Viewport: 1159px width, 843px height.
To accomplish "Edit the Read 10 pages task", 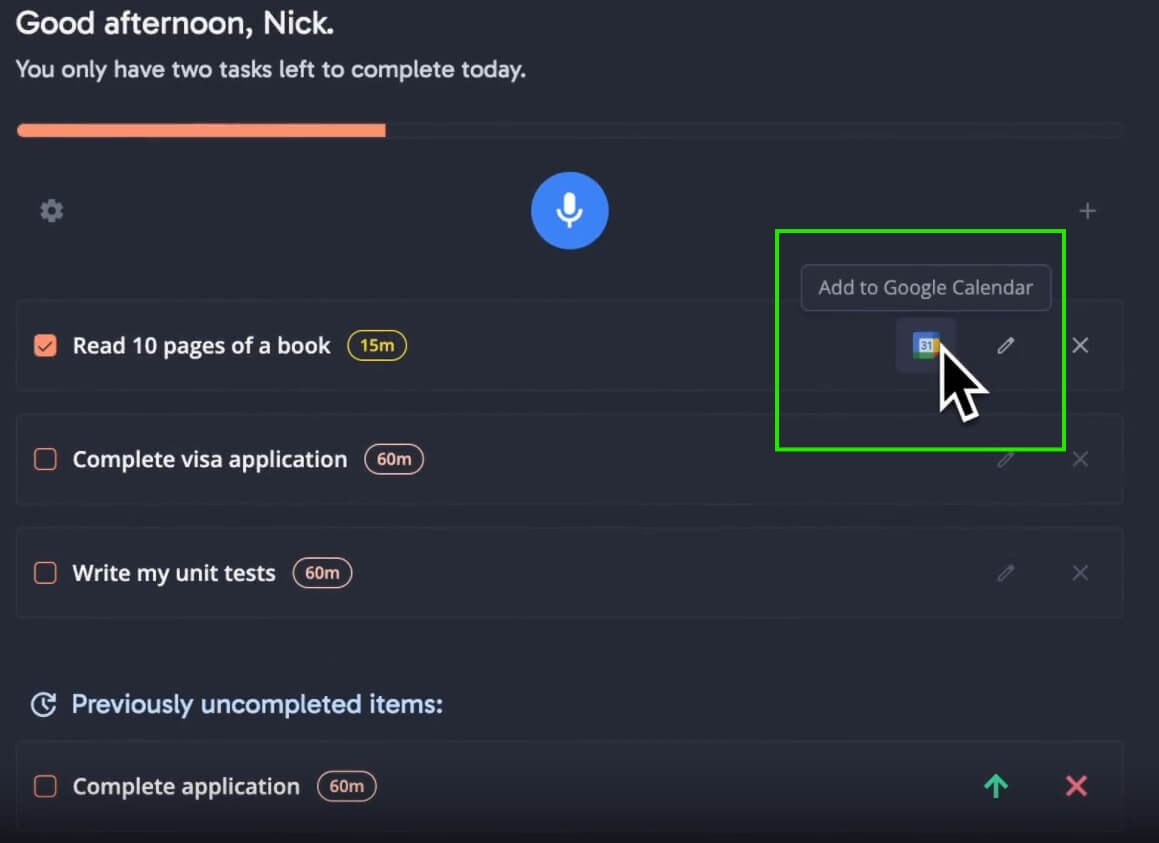I will pos(1005,345).
